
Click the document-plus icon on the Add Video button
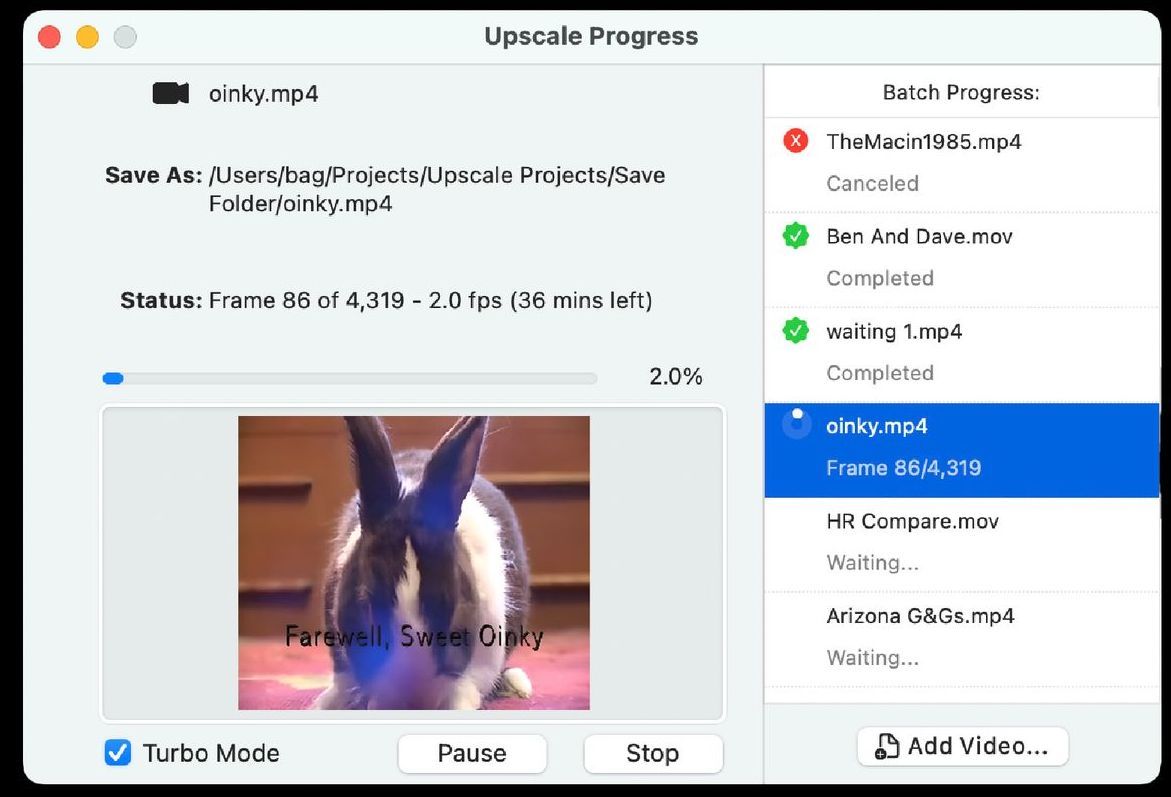(x=886, y=746)
